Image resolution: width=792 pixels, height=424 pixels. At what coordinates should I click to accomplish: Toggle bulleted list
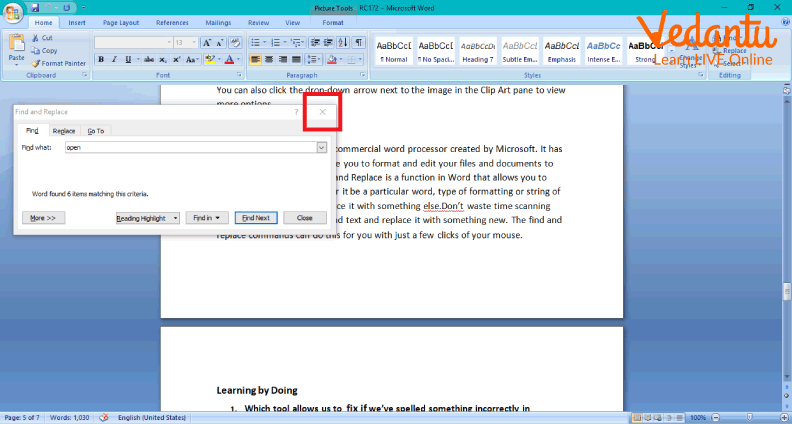pos(256,43)
